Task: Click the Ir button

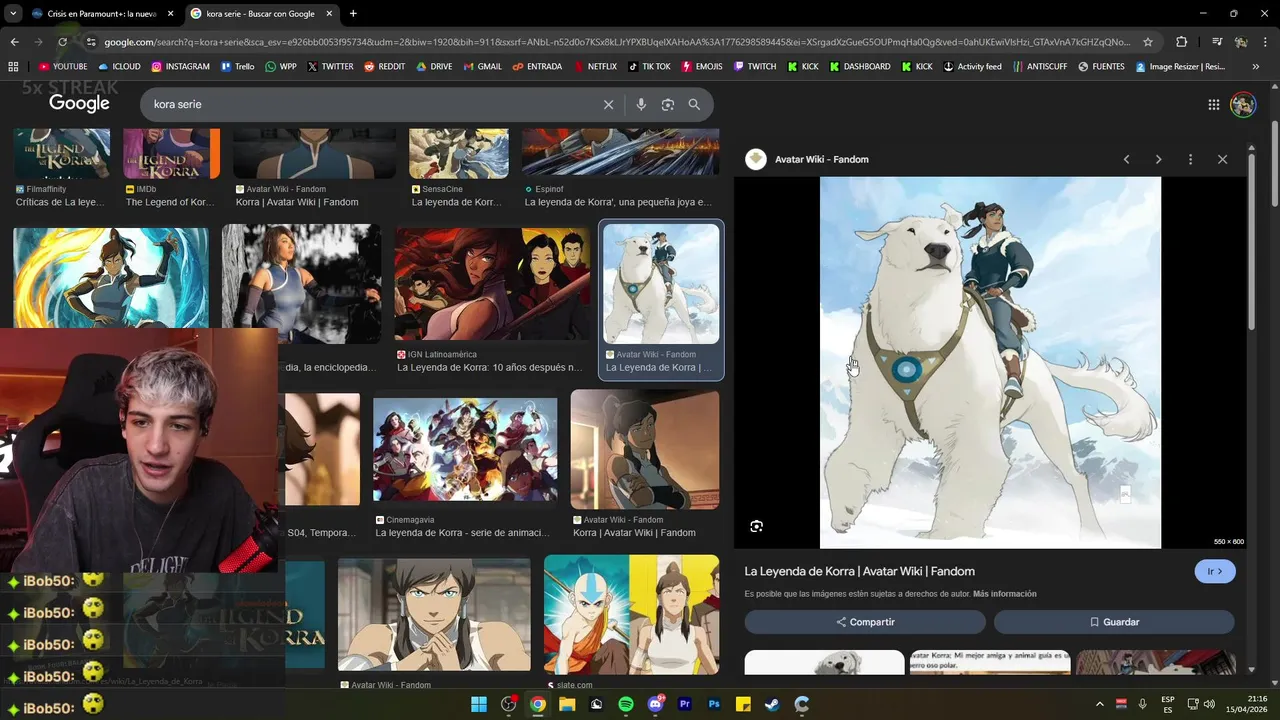Action: [x=1215, y=571]
